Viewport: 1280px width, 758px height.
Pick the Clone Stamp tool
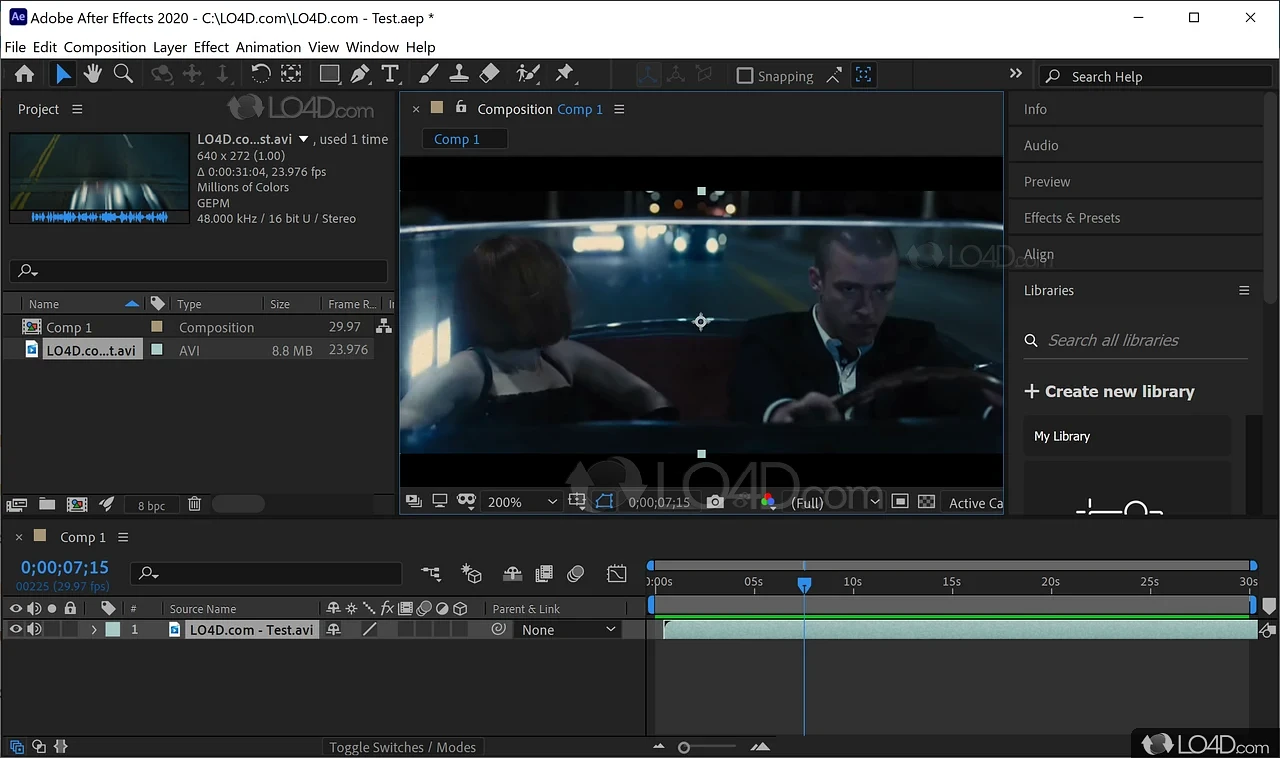[x=460, y=73]
